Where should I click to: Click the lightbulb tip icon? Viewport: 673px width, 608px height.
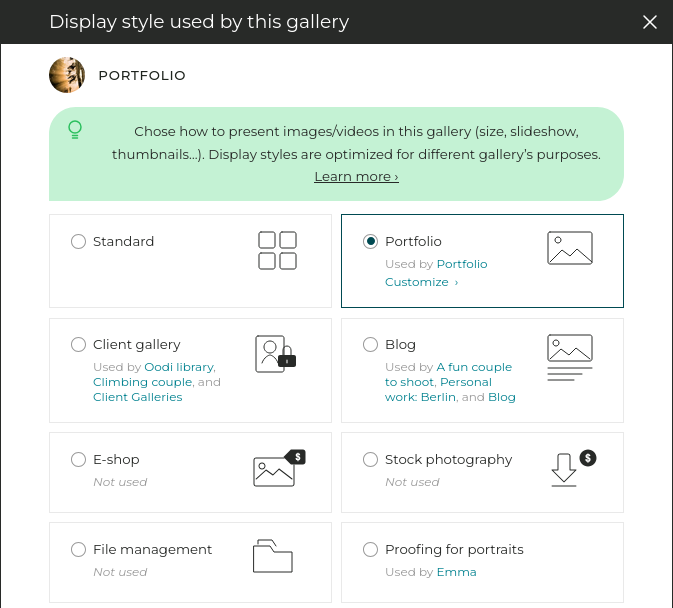(x=74, y=130)
